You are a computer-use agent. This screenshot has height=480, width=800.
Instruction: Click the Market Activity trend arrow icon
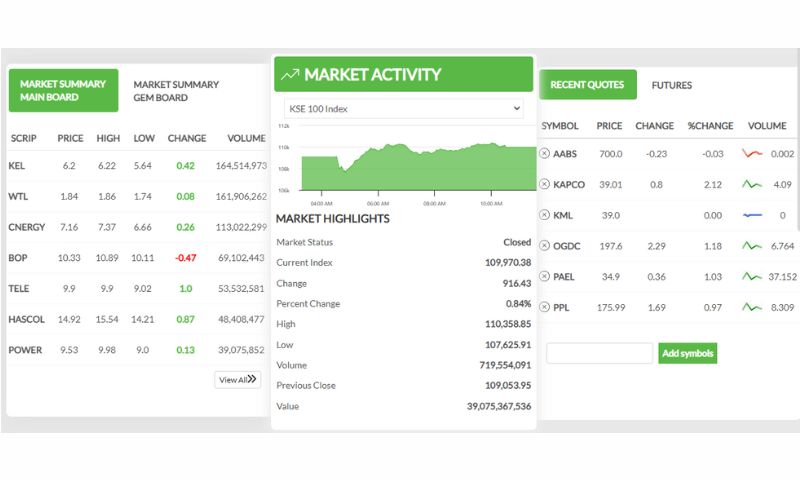coord(290,75)
